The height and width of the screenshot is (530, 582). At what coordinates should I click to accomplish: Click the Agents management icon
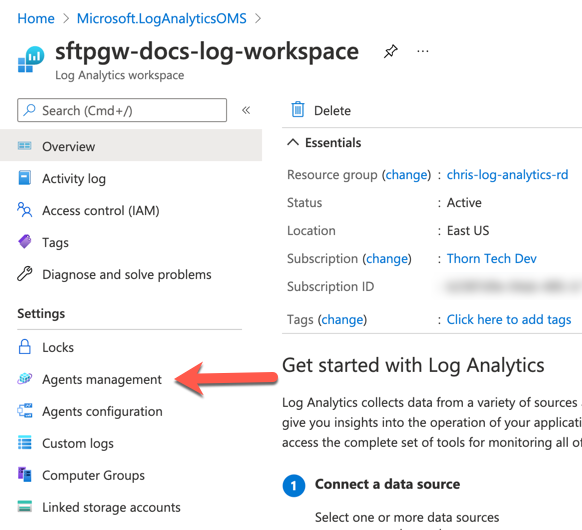click(x=24, y=379)
